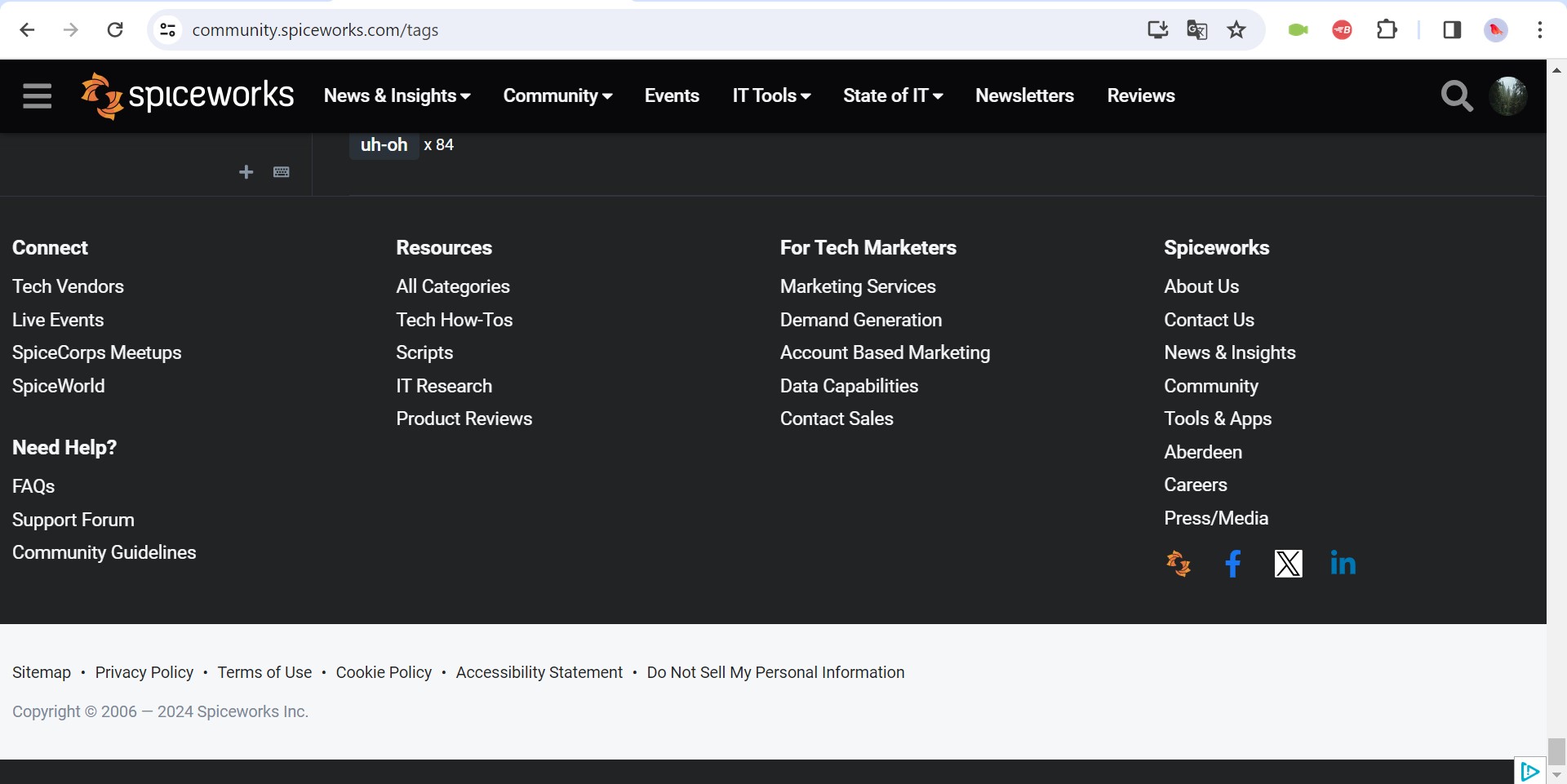This screenshot has width=1567, height=784.
Task: Bookmark this page with the star icon
Action: coord(1236,30)
